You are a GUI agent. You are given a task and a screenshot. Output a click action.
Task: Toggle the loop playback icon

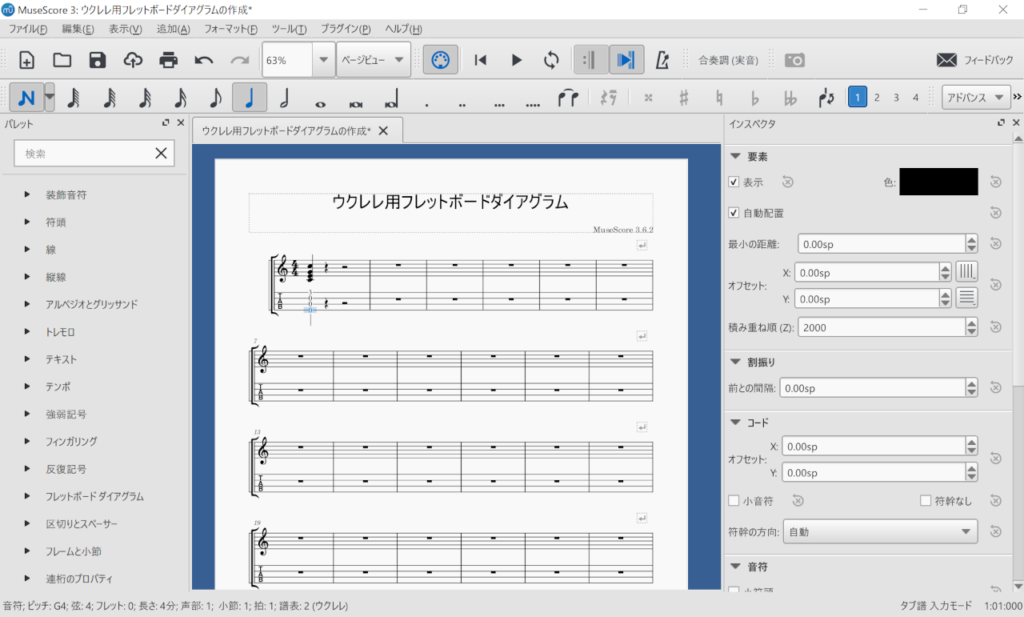[x=551, y=60]
